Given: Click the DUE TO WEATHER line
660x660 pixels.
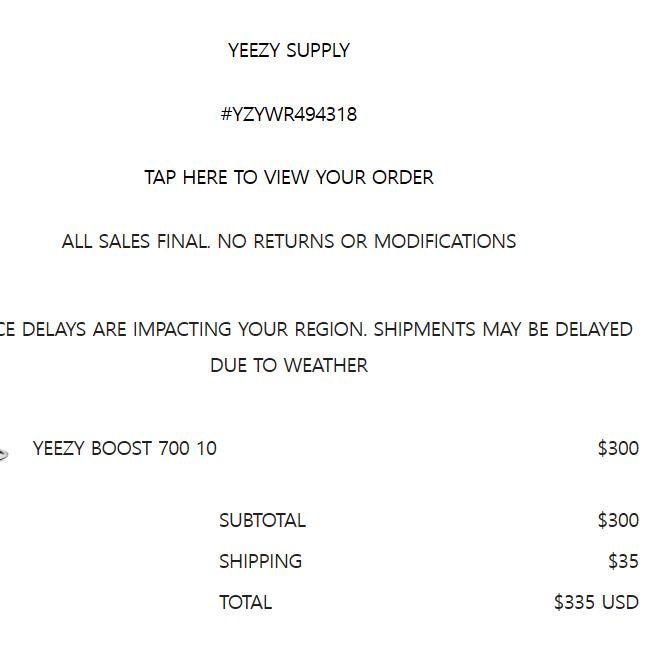Looking at the screenshot, I should click(x=289, y=365).
